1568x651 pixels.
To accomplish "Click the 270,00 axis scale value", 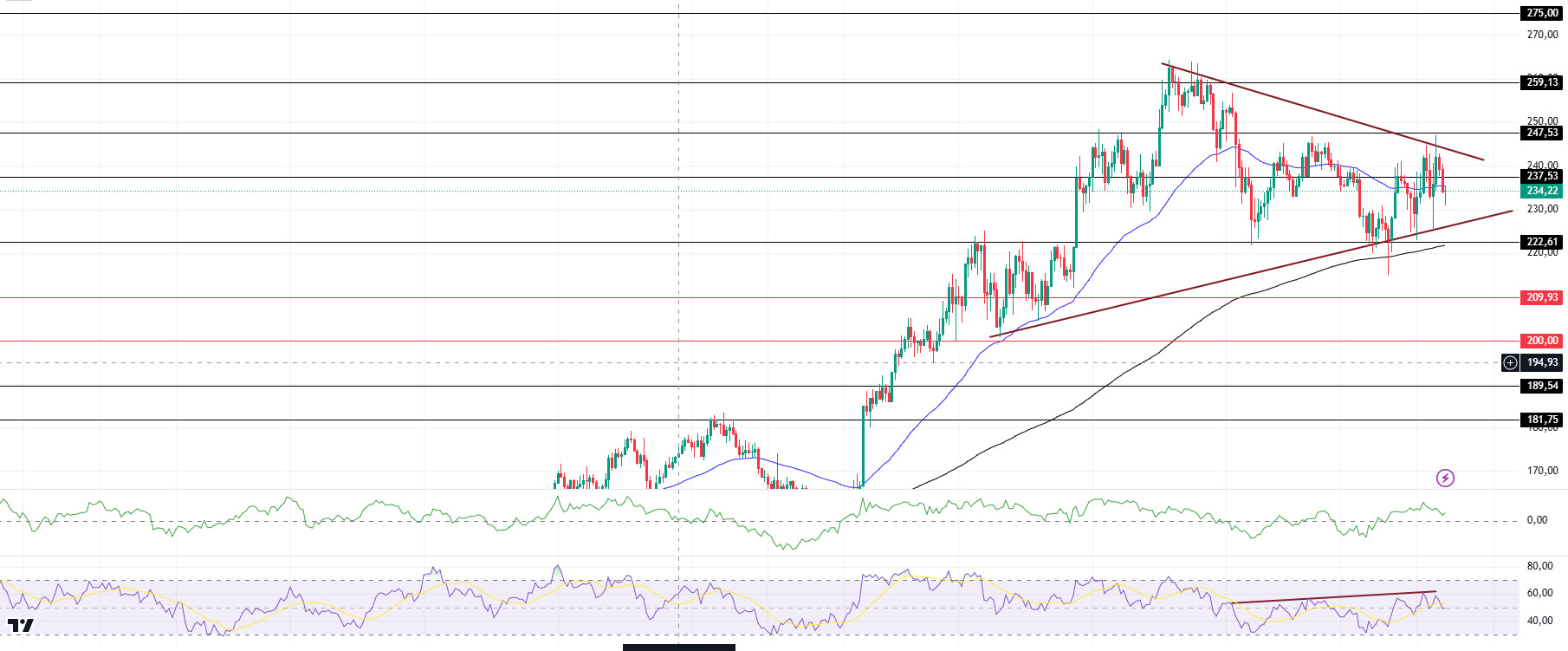I will click(1542, 35).
